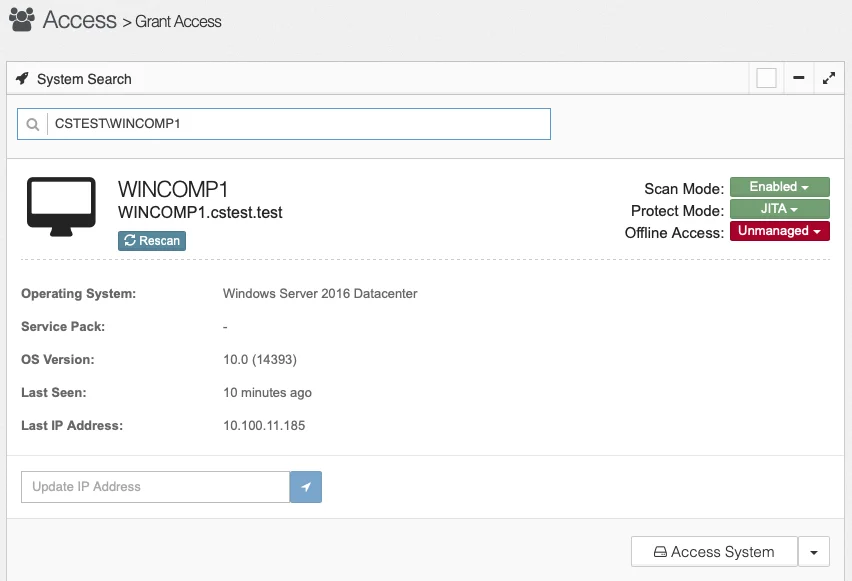852x581 pixels.
Task: Click the rocket icon beside System Search
Action: point(22,79)
